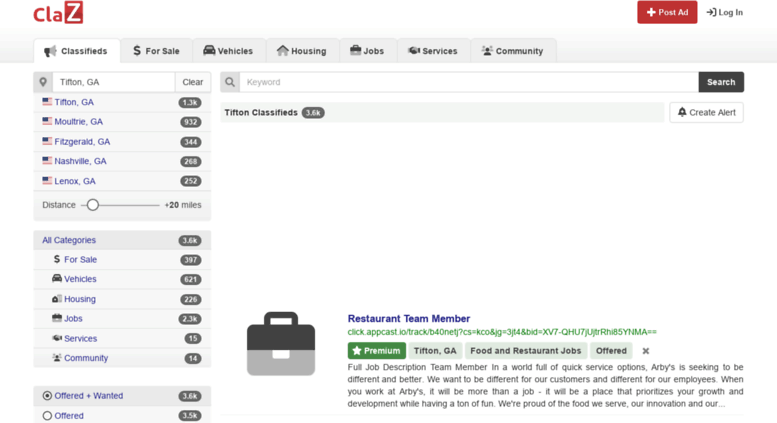
Task: Select Offered + Wanted radio option
Action: point(47,396)
